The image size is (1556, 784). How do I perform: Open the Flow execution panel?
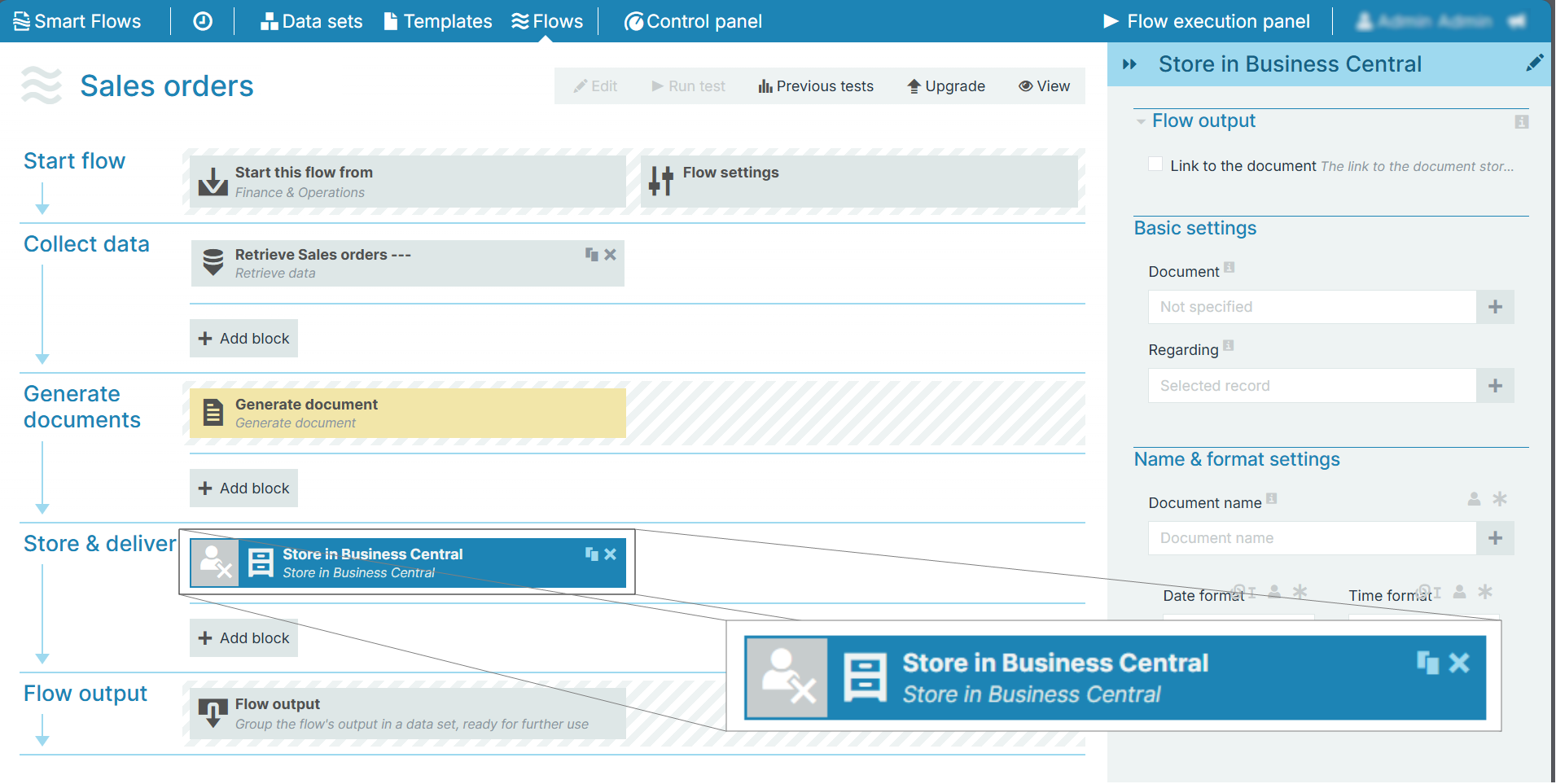click(1207, 21)
